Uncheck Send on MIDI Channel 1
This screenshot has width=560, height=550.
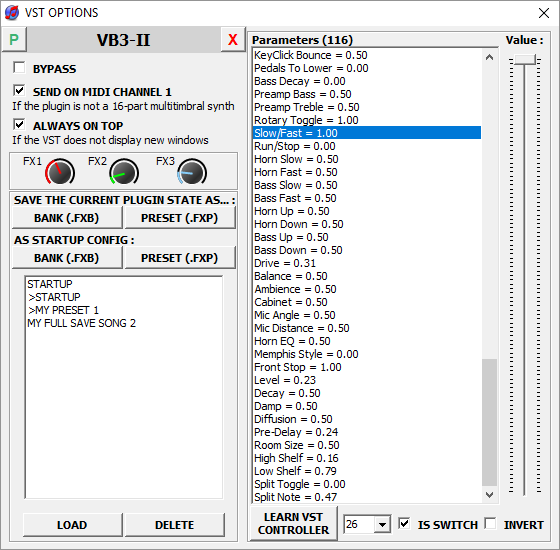[19, 90]
